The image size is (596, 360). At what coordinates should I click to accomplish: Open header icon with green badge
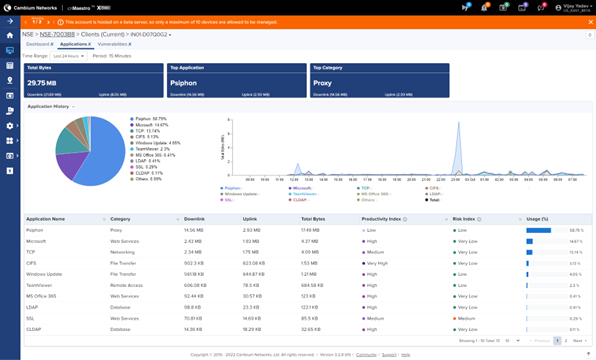tap(503, 8)
